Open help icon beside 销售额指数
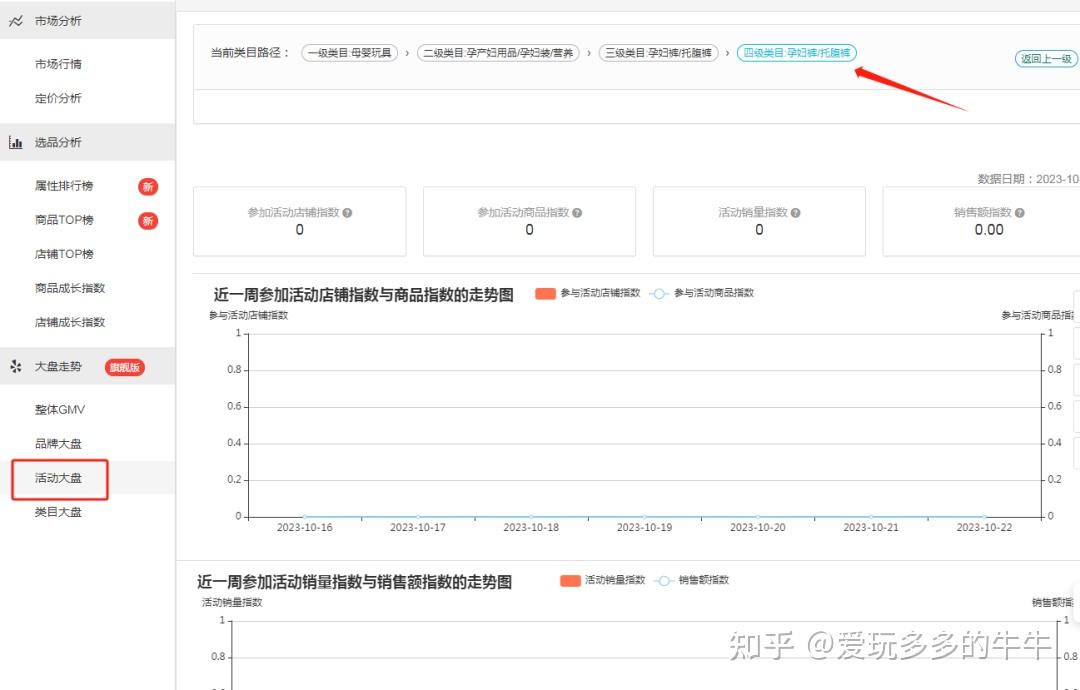Viewport: 1080px width, 690px height. (x=1019, y=213)
